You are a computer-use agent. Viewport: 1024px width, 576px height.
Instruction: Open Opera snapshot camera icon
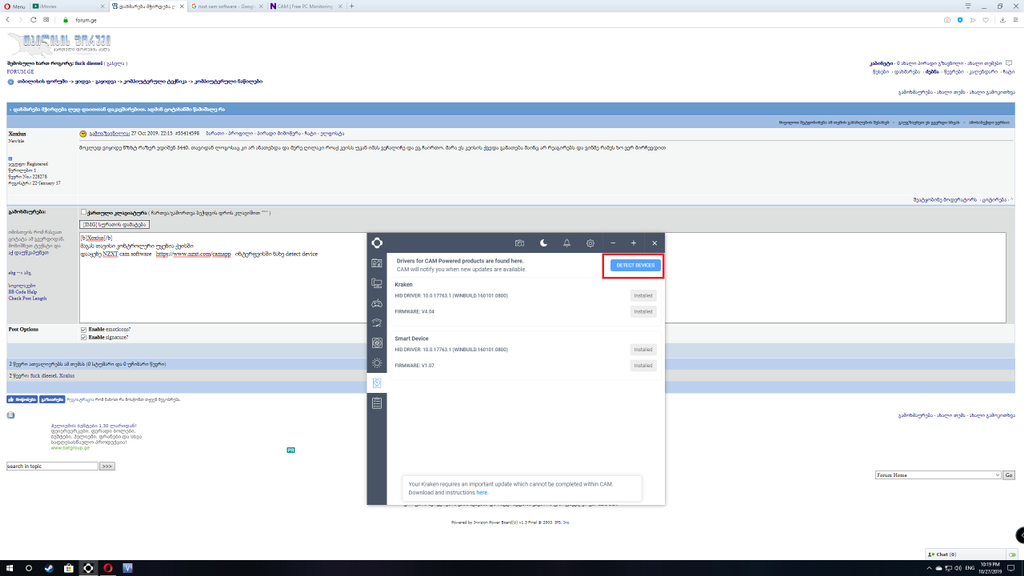tap(947, 20)
